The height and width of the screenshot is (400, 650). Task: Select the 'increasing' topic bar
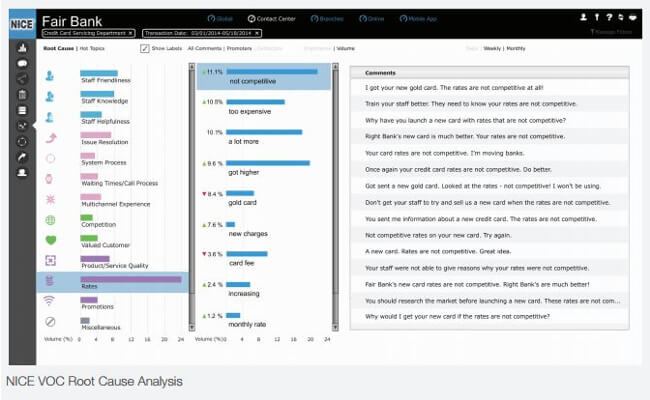click(238, 284)
